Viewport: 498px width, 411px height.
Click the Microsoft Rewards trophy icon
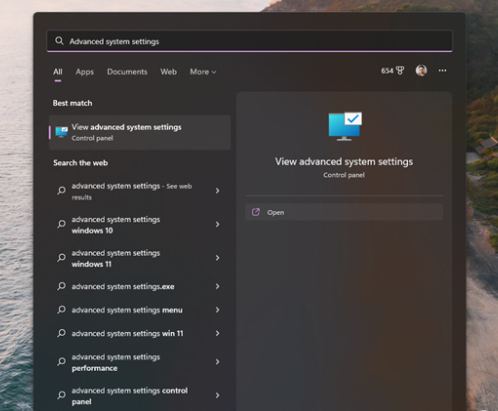pyautogui.click(x=400, y=71)
